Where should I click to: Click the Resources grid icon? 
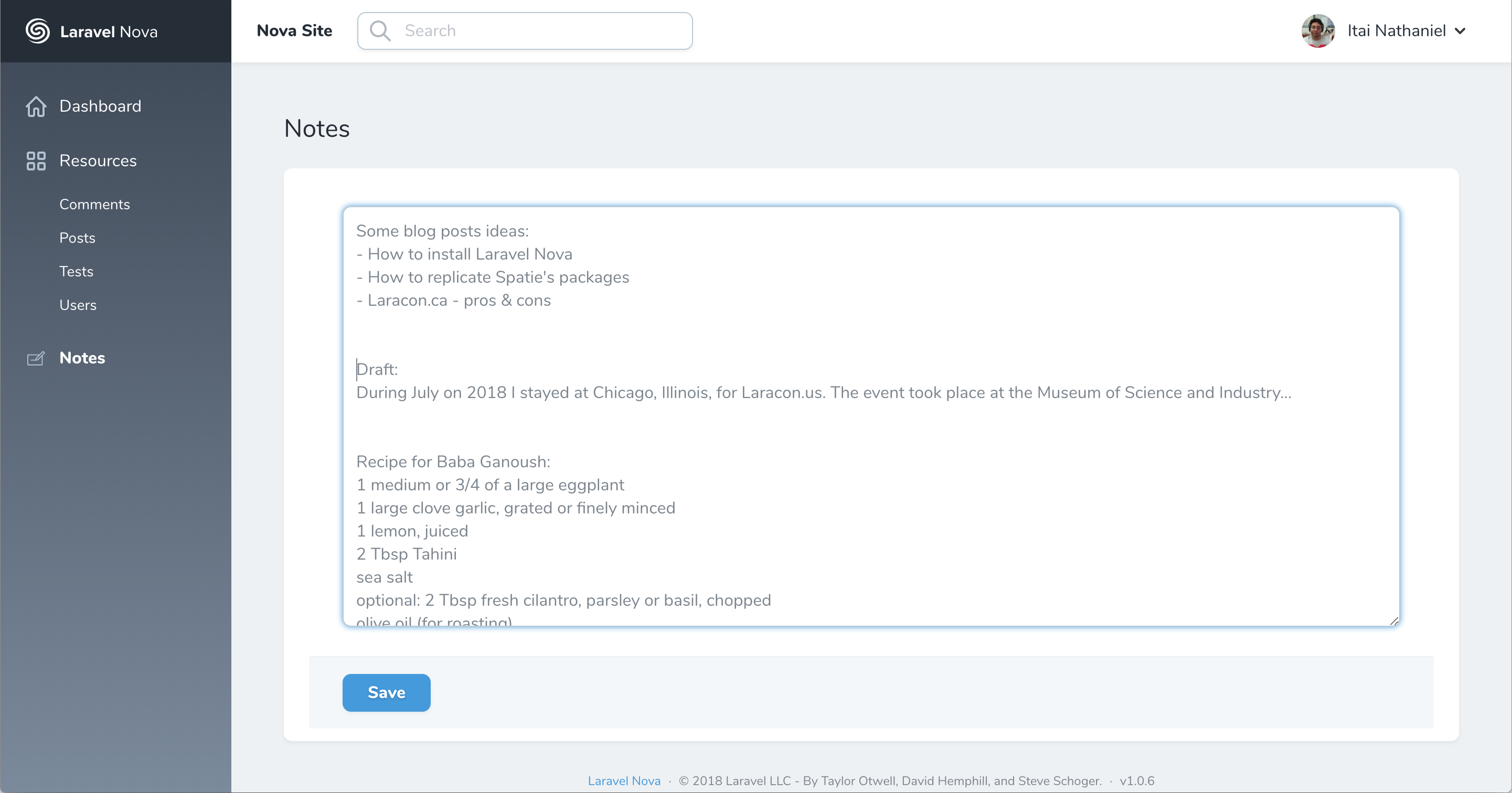36,161
